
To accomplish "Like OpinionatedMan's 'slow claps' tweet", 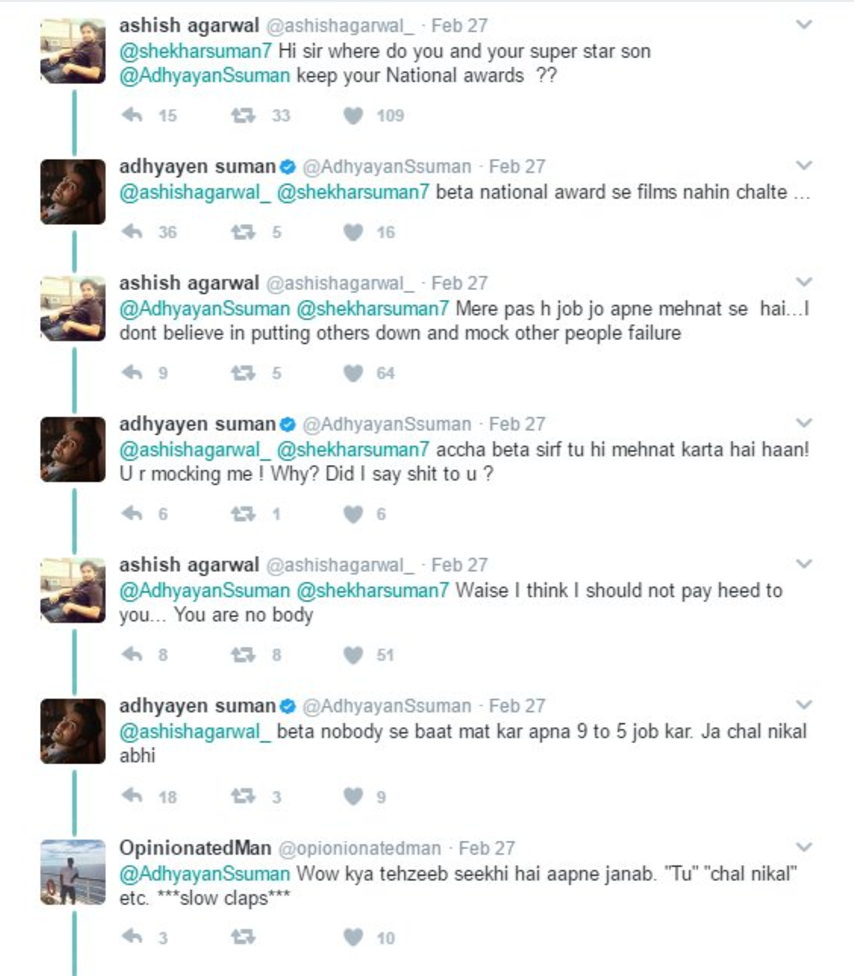I will [x=352, y=938].
